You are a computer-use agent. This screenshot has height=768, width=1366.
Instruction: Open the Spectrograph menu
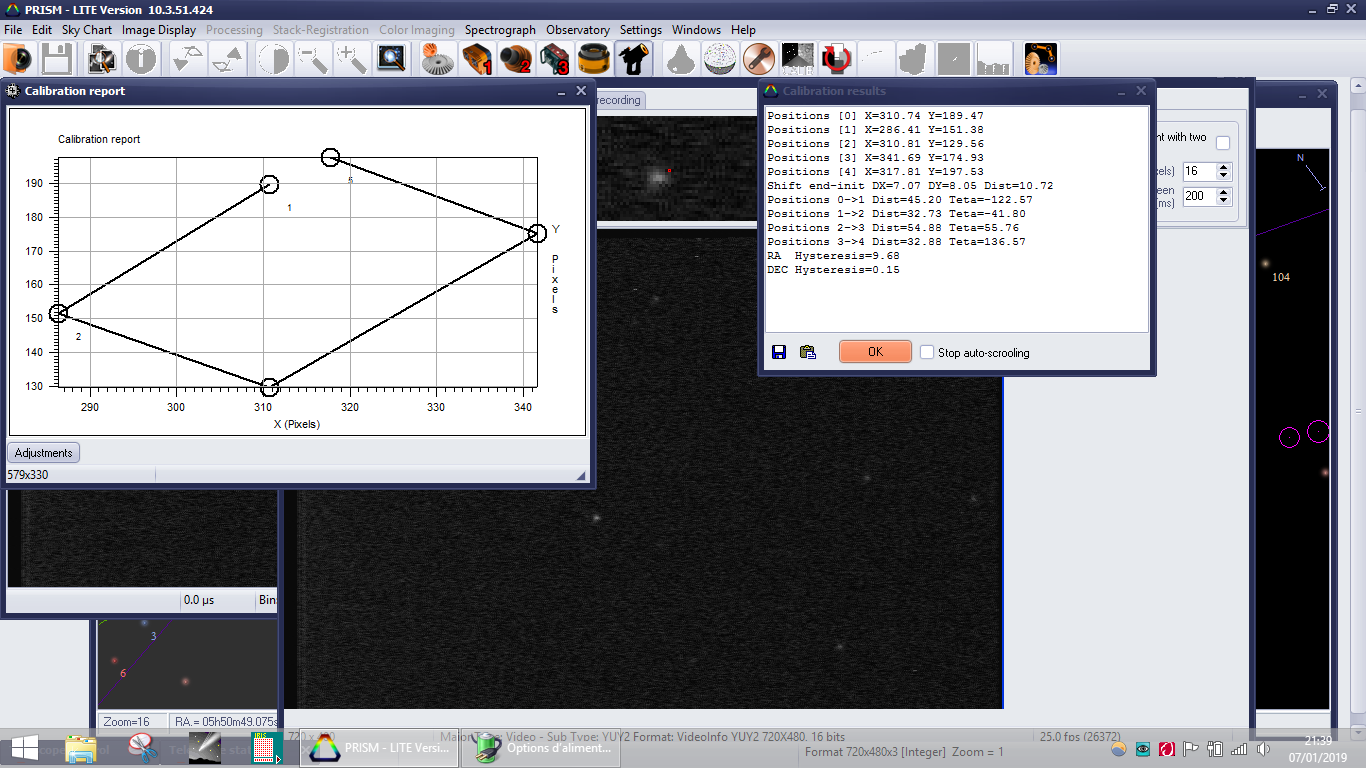pos(500,30)
